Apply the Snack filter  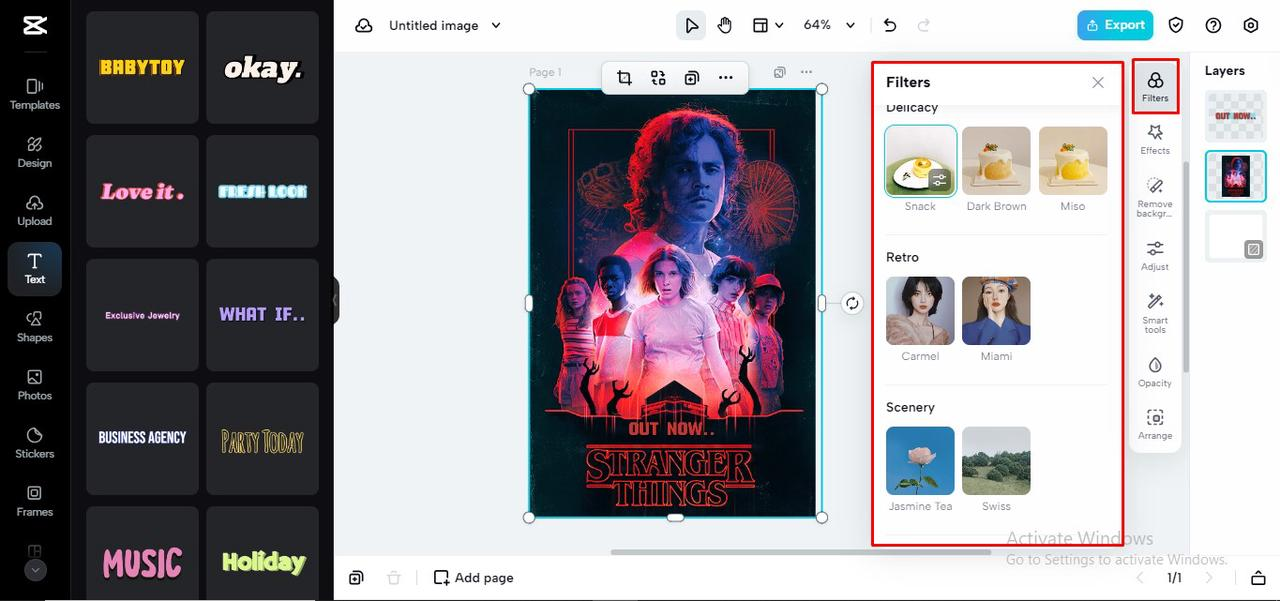[920, 160]
